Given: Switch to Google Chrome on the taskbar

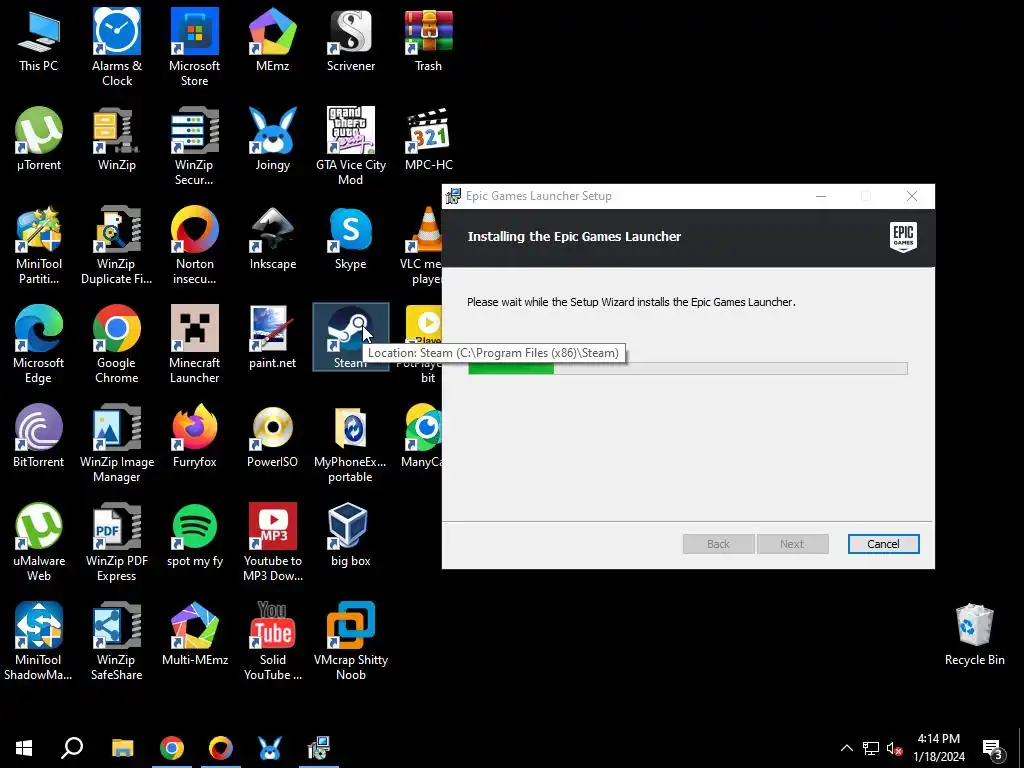Looking at the screenshot, I should (x=172, y=748).
